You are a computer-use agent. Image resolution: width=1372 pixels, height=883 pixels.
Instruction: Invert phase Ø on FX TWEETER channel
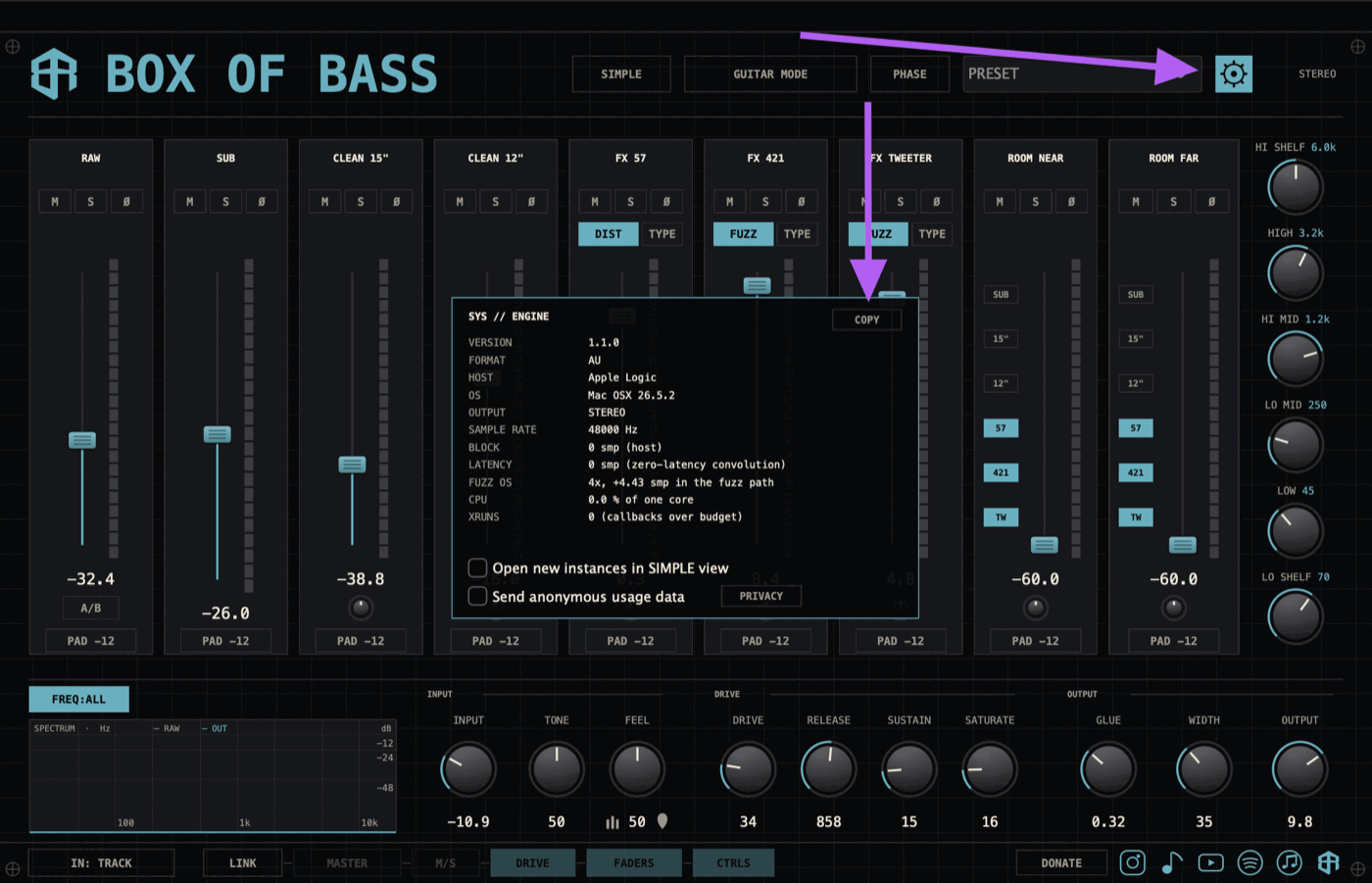pyautogui.click(x=937, y=202)
